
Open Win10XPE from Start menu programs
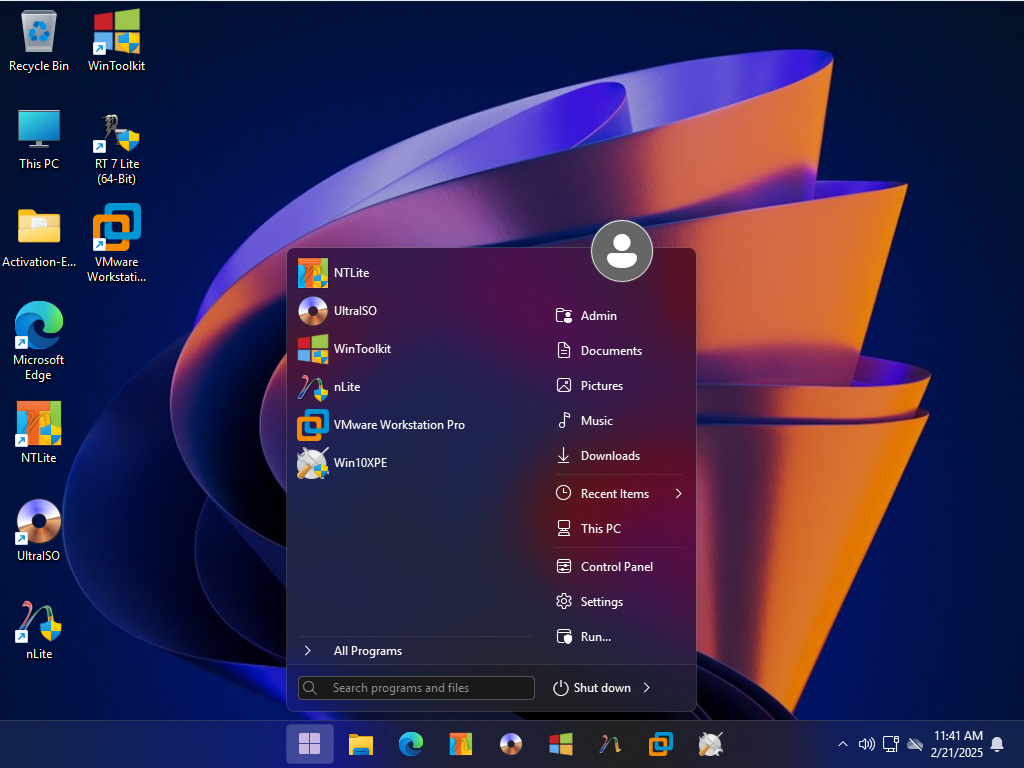pos(415,462)
